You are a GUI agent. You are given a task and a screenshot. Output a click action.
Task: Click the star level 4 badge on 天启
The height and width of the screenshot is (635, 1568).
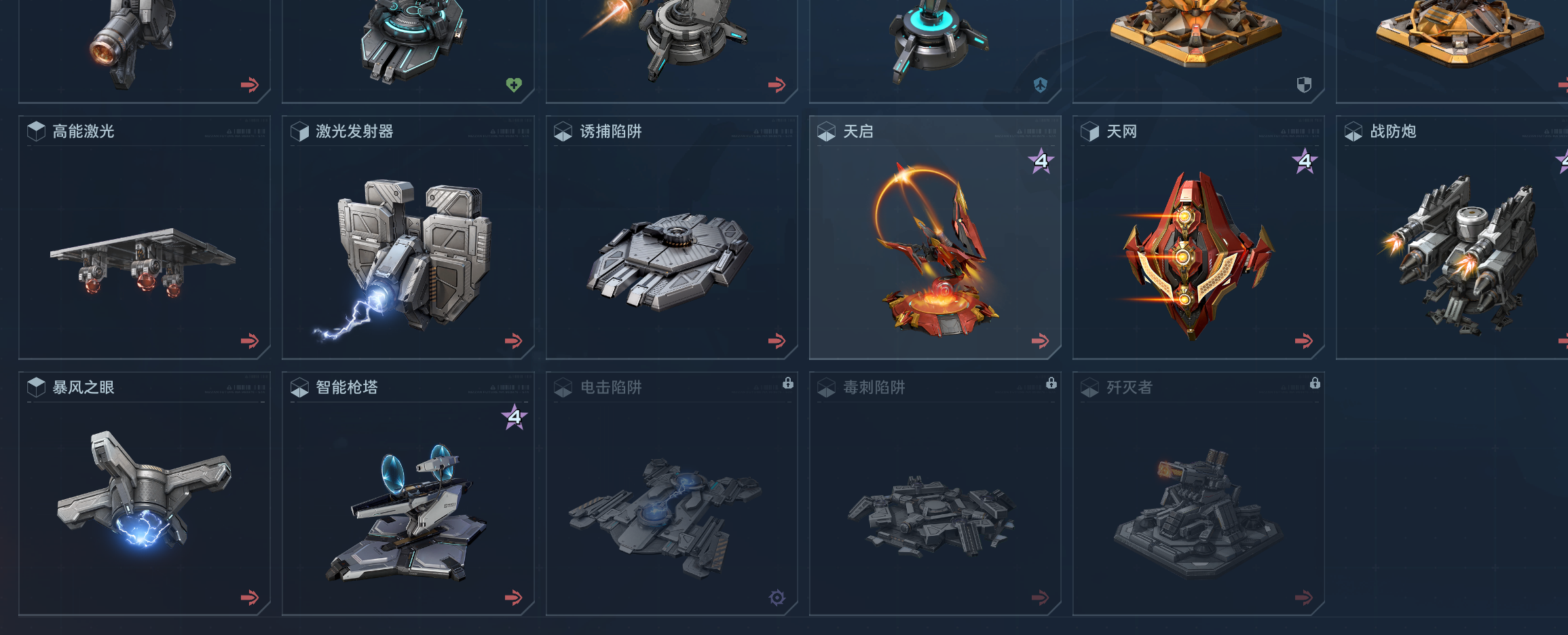(1041, 162)
